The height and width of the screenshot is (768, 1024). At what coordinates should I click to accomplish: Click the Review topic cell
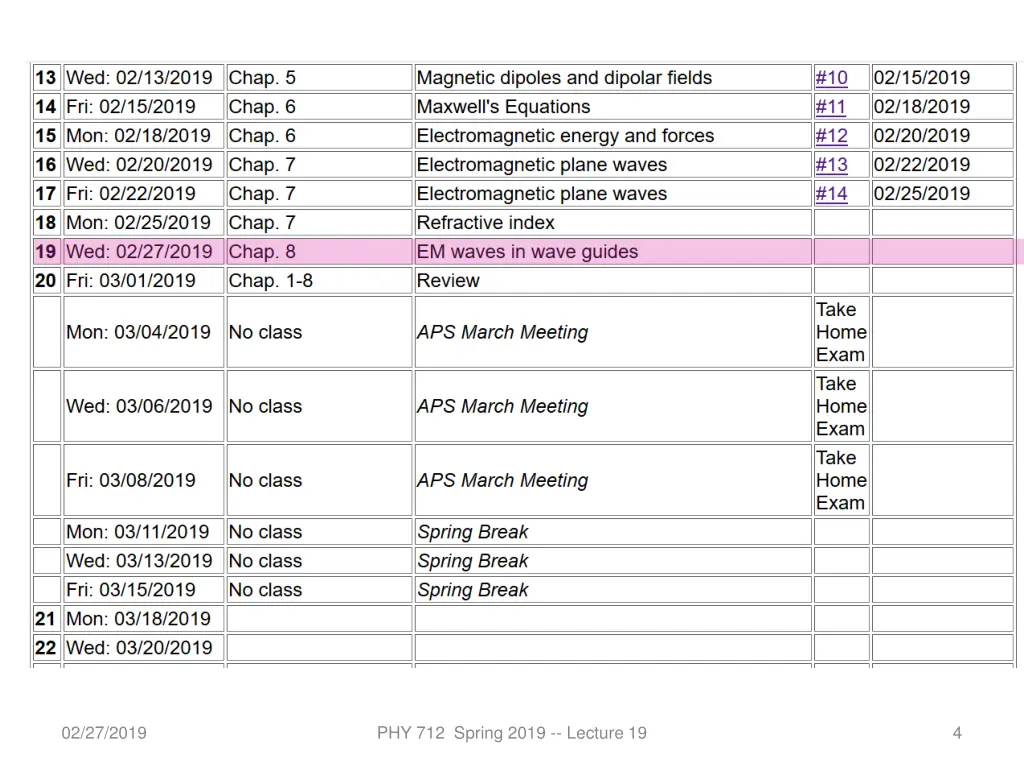[x=613, y=281]
